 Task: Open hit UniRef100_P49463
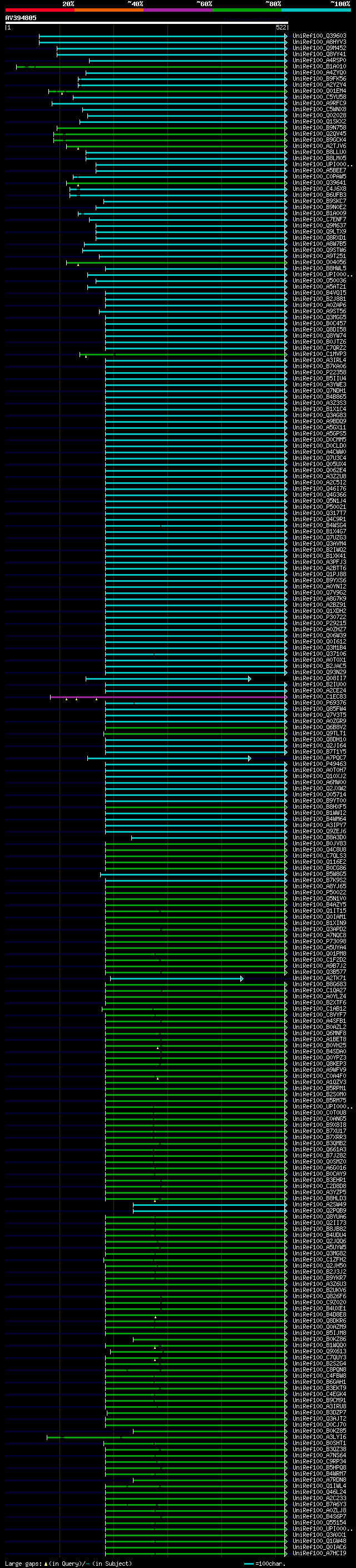319,764
